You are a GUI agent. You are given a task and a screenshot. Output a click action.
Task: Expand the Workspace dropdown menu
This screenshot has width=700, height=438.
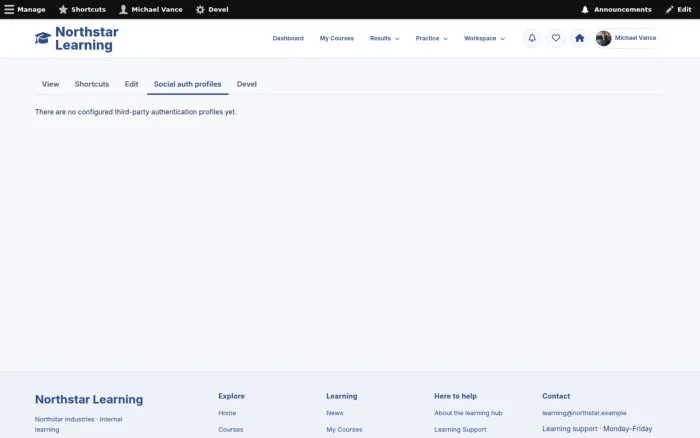coord(484,38)
